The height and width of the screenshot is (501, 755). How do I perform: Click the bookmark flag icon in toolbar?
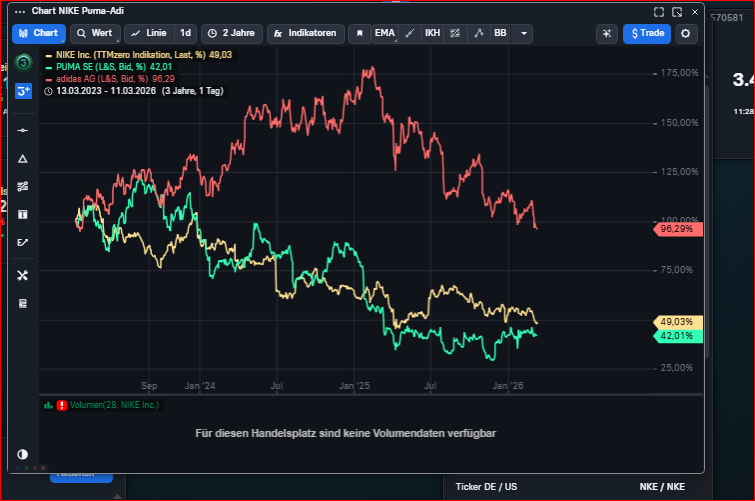click(358, 33)
